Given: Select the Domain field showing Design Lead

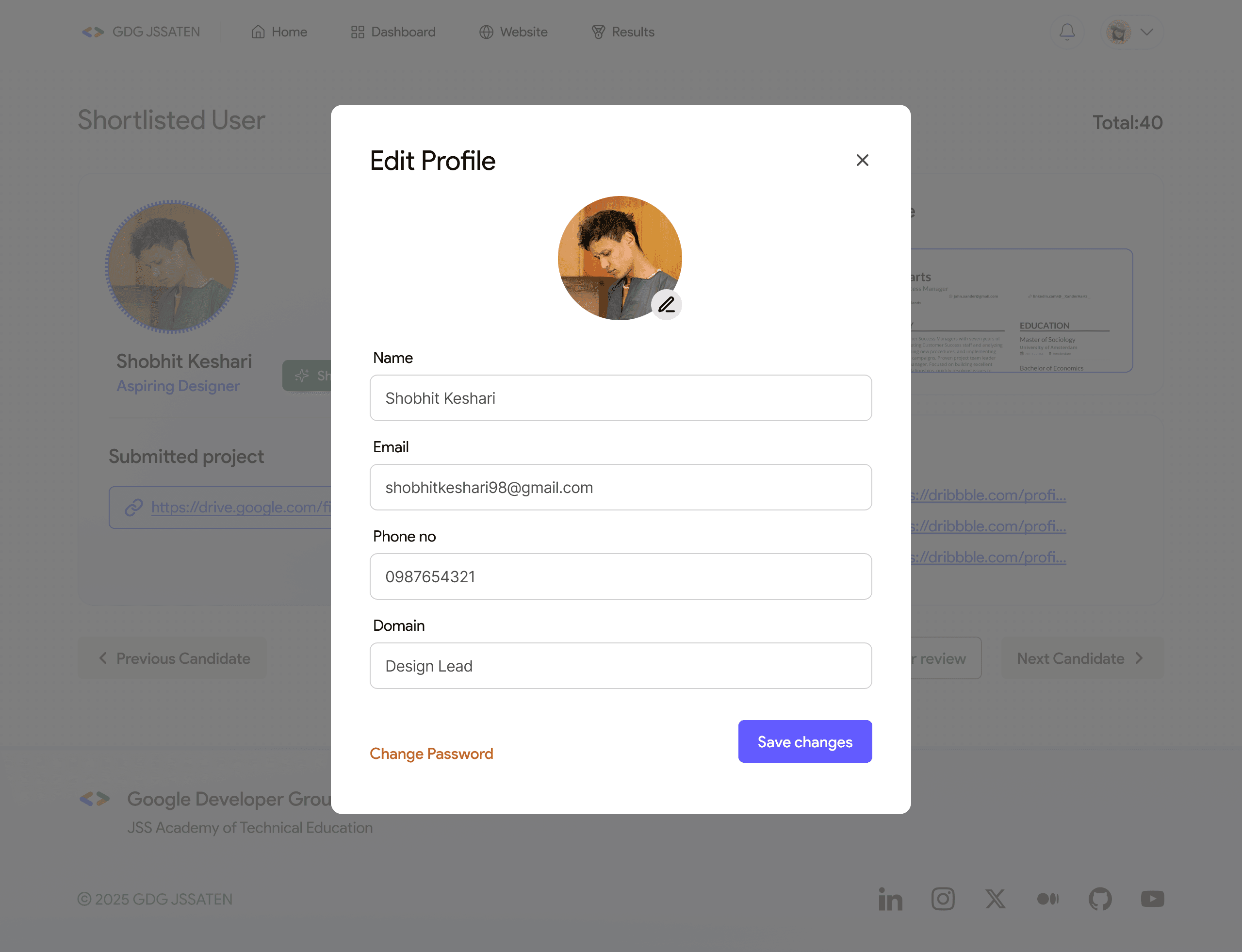Looking at the screenshot, I should (621, 666).
